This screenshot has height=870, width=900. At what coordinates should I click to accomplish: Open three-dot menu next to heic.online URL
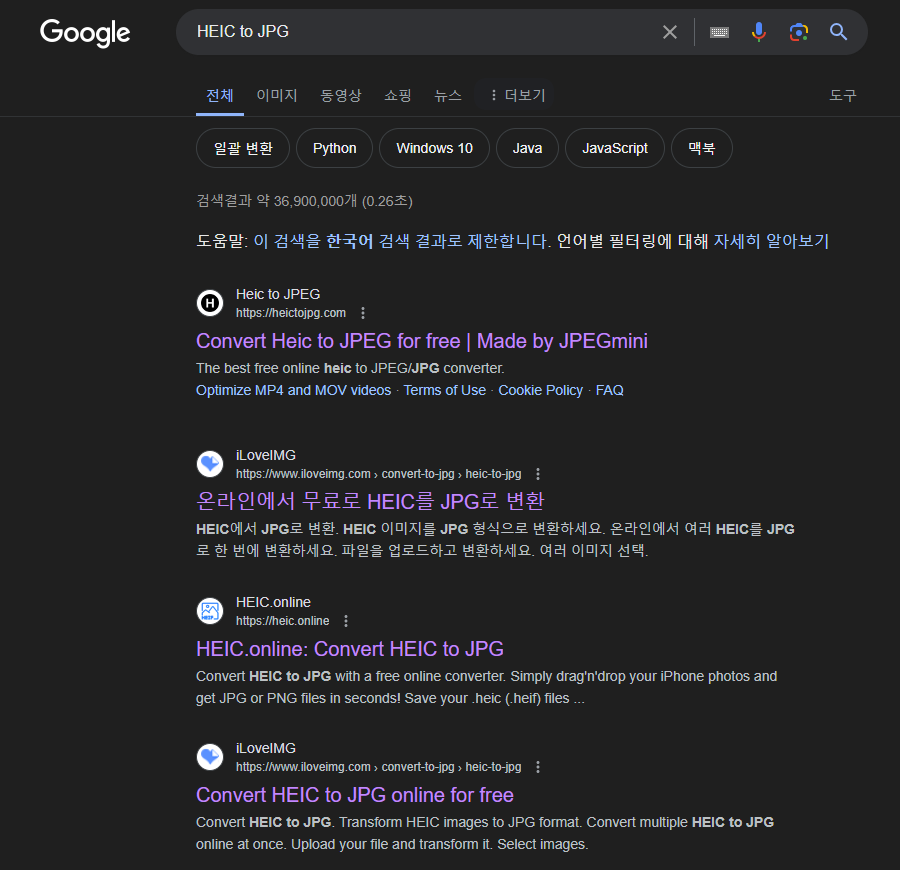point(346,620)
